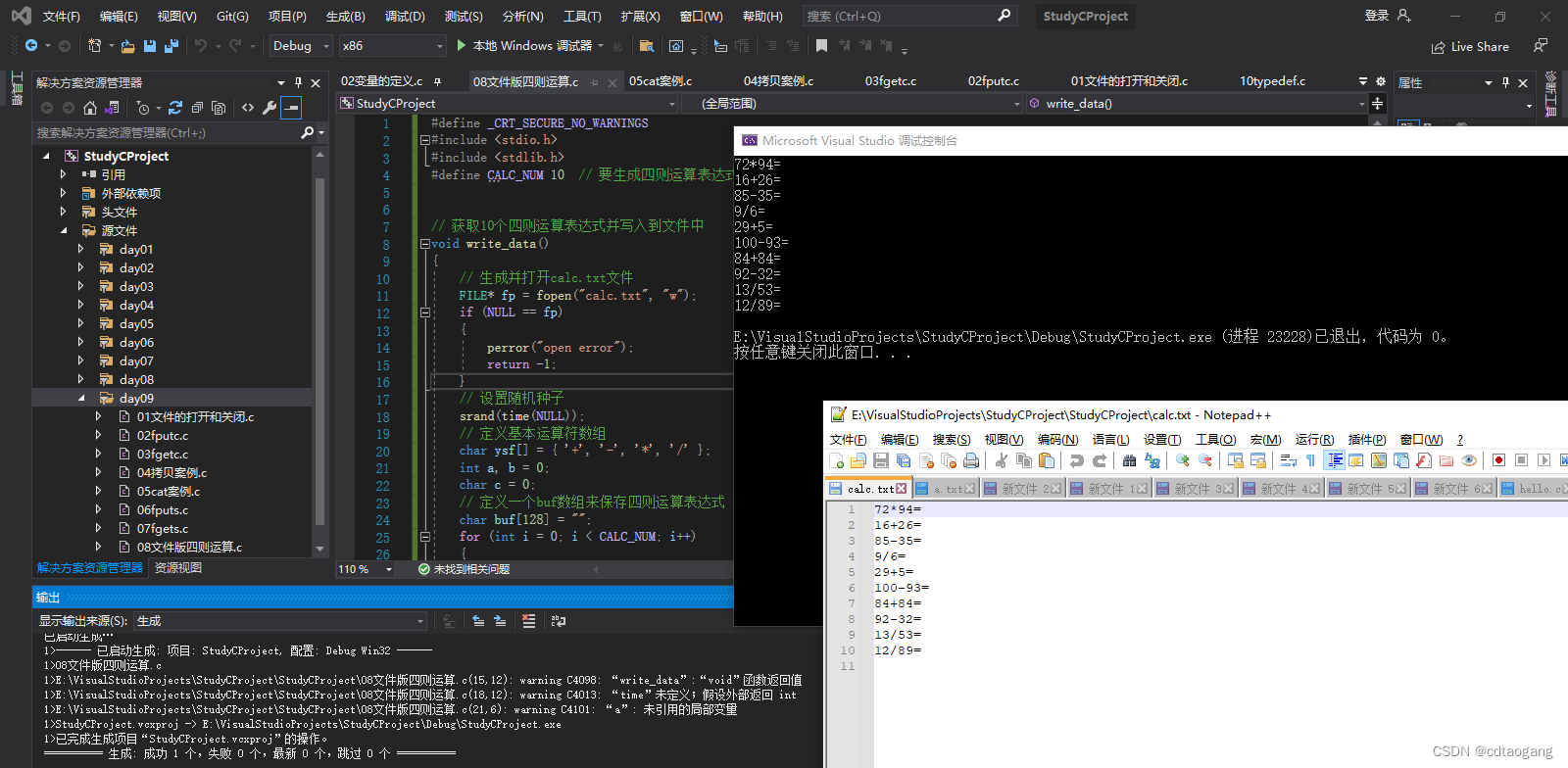The height and width of the screenshot is (768, 1568).
Task: Open 编码(N) menu in Notepad++
Action: tap(1058, 440)
